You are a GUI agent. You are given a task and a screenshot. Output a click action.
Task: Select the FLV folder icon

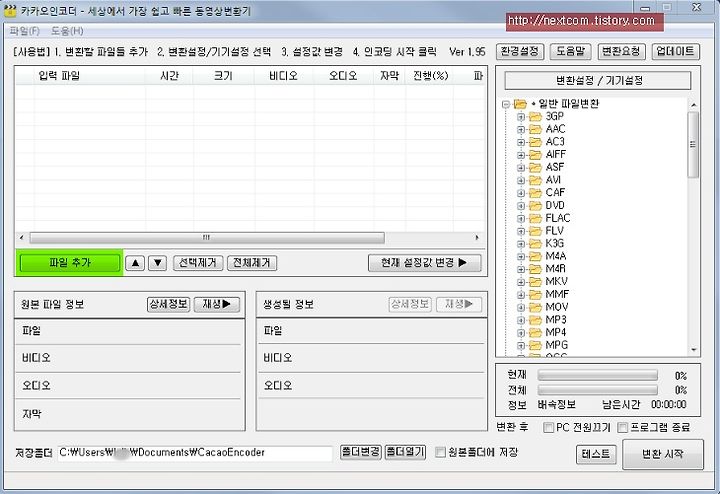point(535,231)
